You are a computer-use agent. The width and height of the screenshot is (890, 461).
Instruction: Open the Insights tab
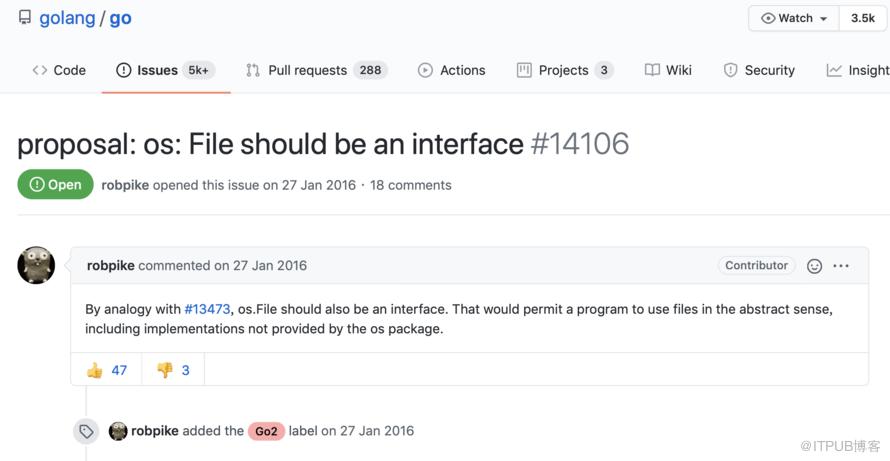[x=858, y=70]
